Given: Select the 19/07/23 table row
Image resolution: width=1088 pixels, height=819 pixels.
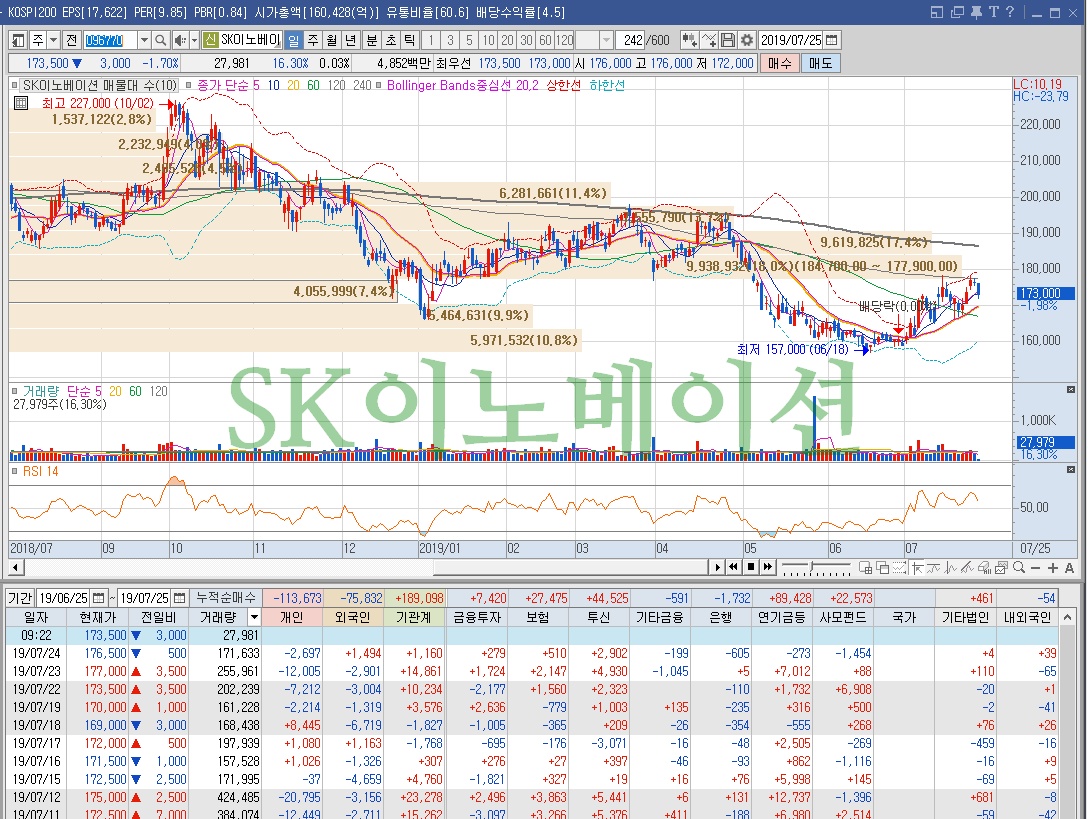Looking at the screenshot, I should click(x=532, y=671).
